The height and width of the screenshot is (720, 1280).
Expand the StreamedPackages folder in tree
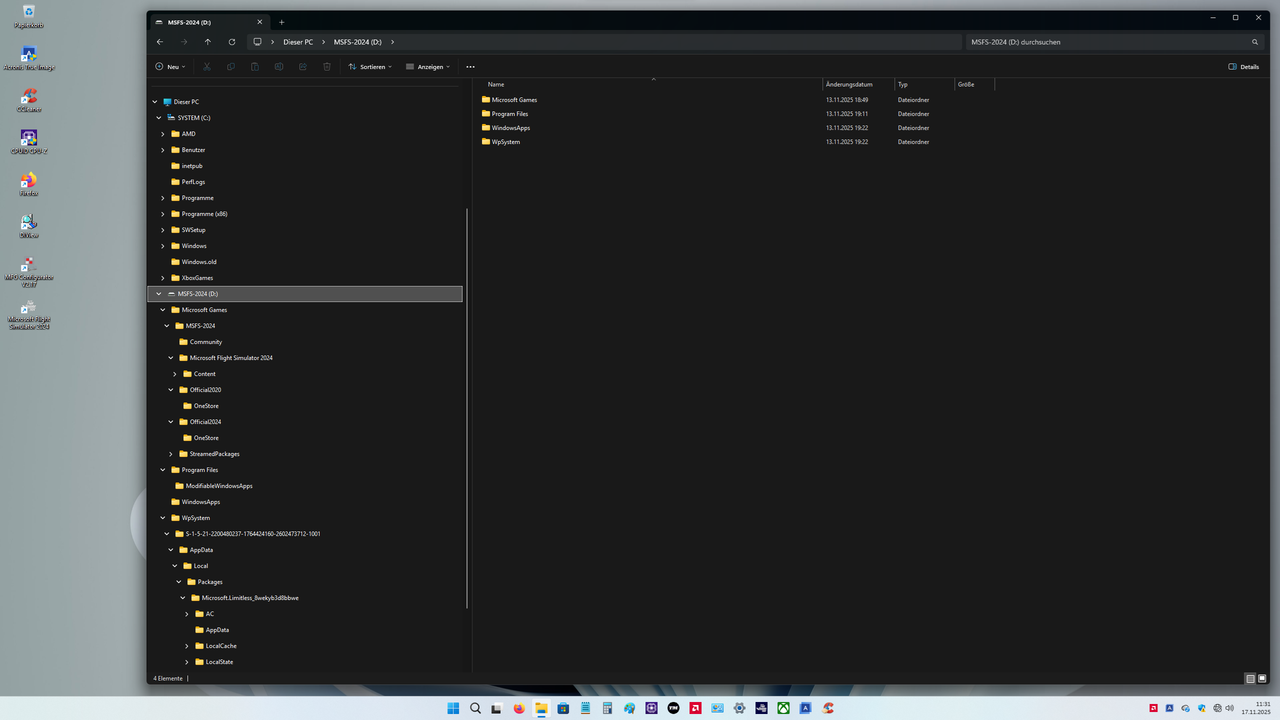click(171, 454)
